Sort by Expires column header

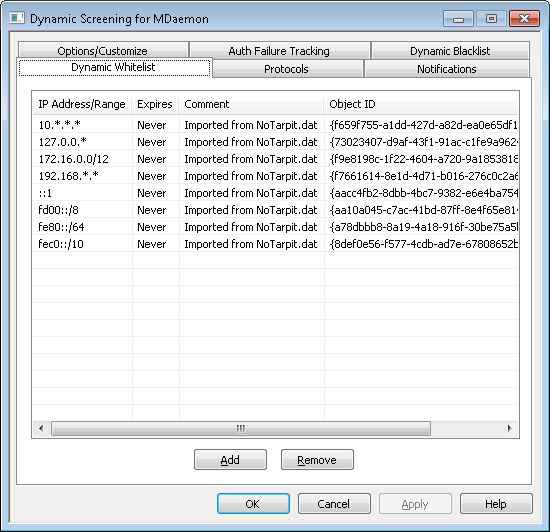tap(155, 104)
